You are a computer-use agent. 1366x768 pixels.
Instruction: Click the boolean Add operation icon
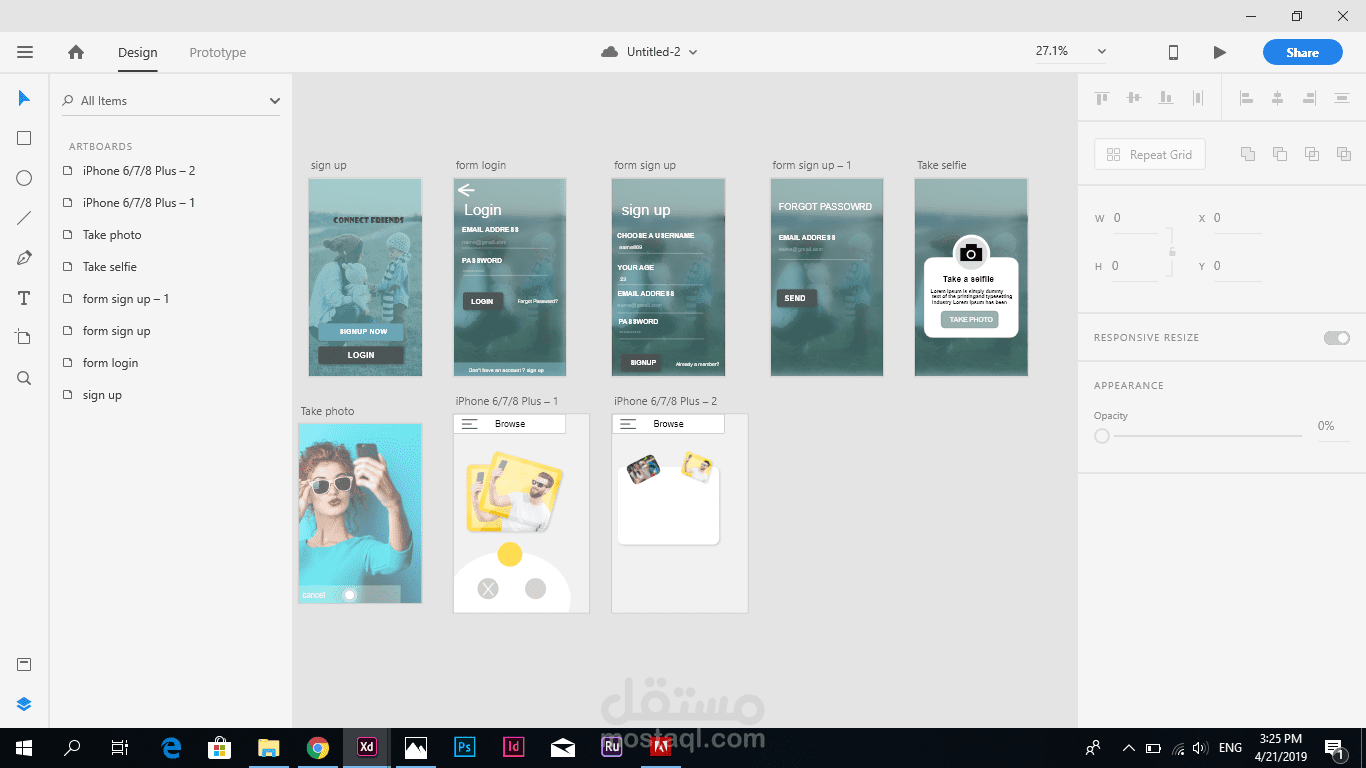point(1248,154)
